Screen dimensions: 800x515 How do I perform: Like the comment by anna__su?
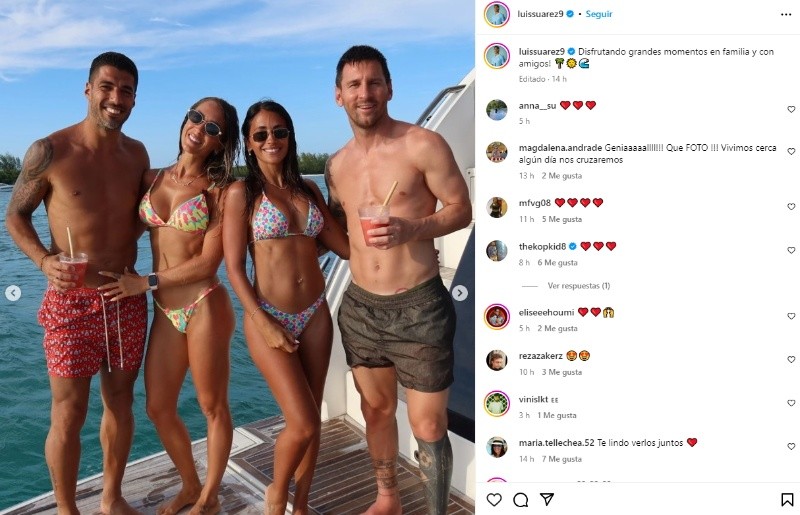(x=791, y=109)
